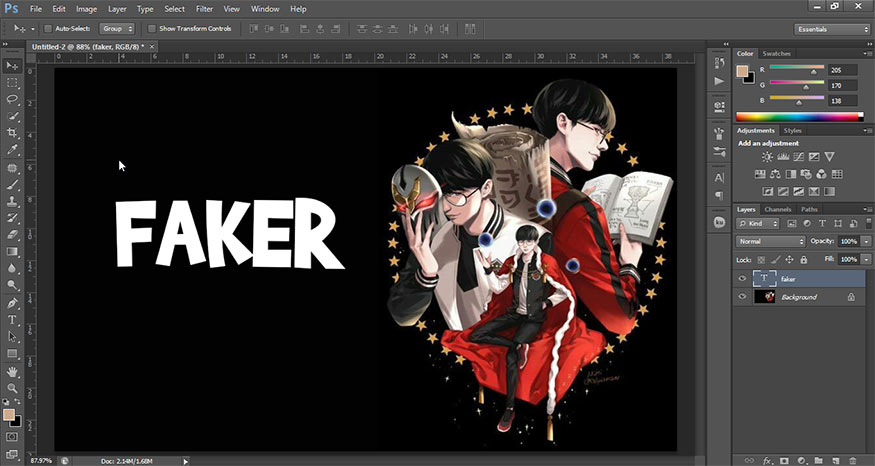The image size is (875, 466).
Task: Hide the Background layer
Action: tap(742, 297)
